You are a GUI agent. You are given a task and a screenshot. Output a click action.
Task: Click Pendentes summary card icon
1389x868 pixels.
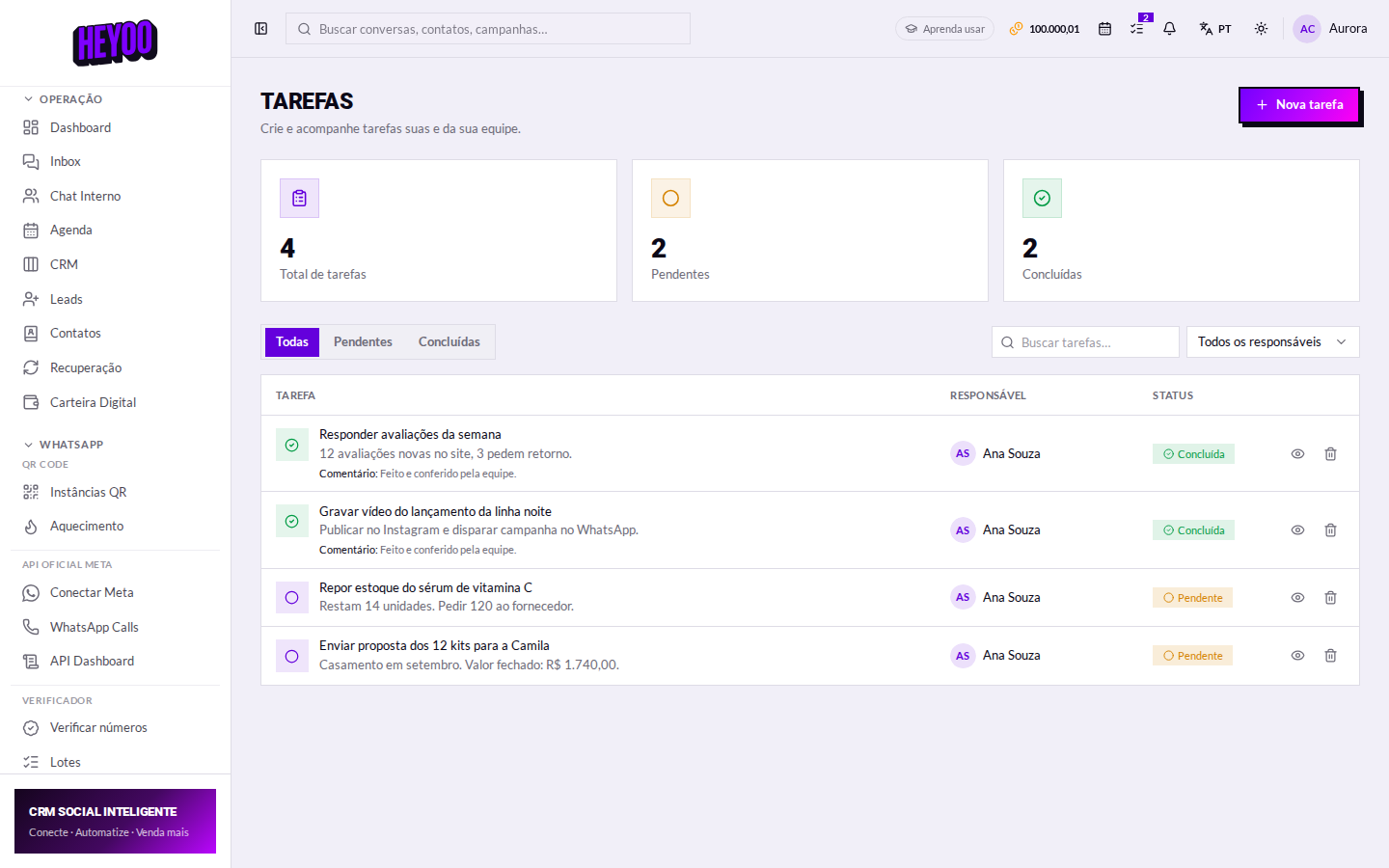(670, 198)
